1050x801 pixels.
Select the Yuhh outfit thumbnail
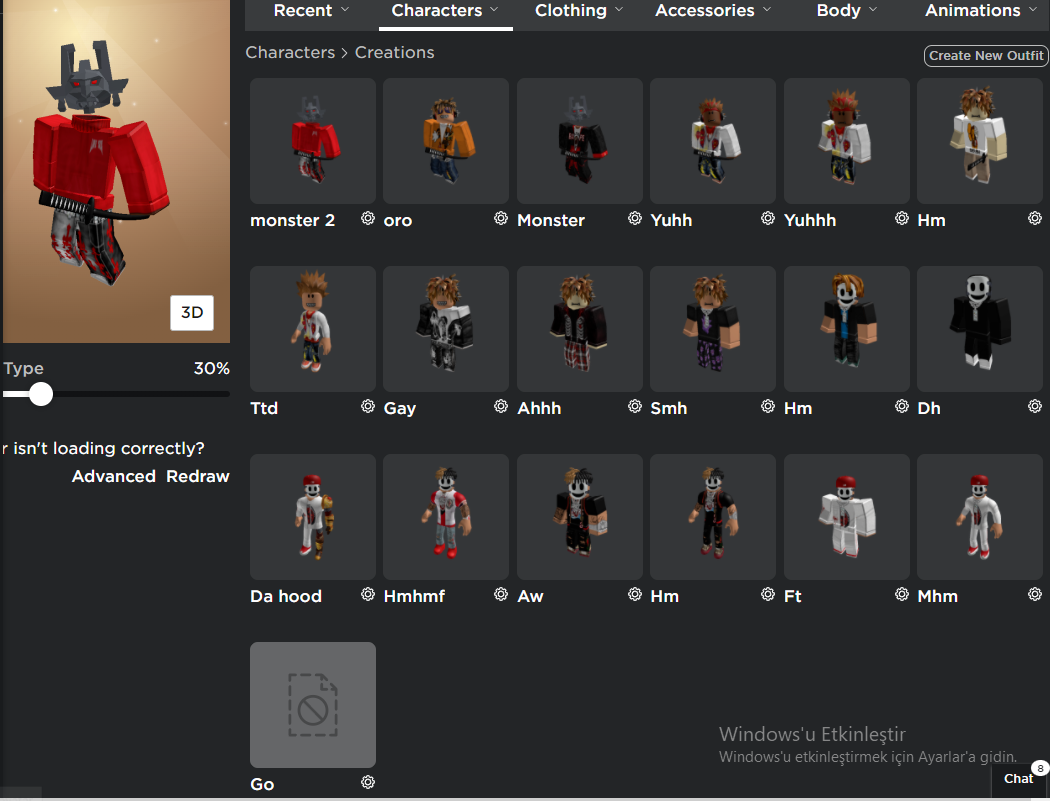(x=713, y=141)
